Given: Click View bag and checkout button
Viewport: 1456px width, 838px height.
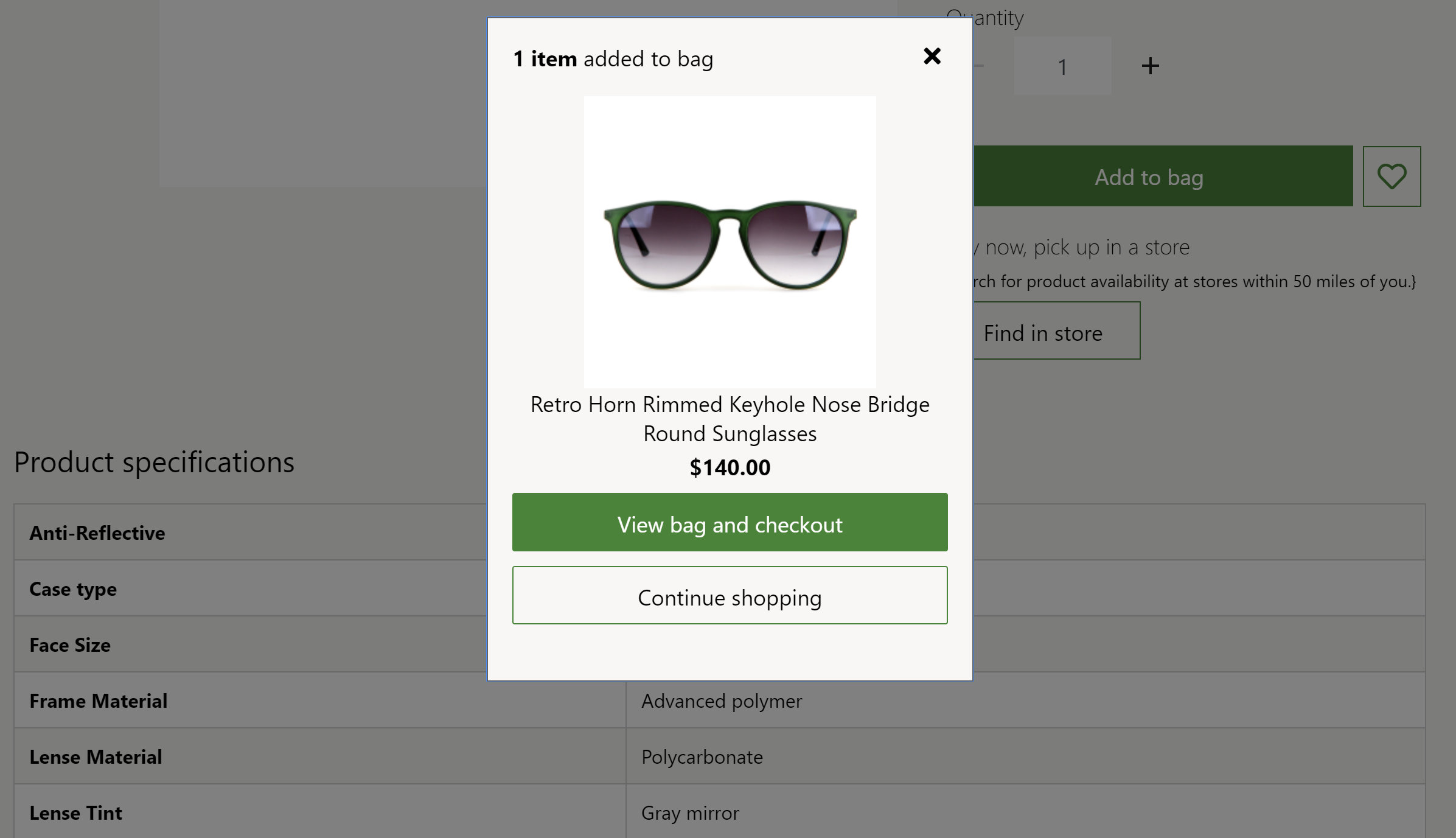Looking at the screenshot, I should click(730, 522).
